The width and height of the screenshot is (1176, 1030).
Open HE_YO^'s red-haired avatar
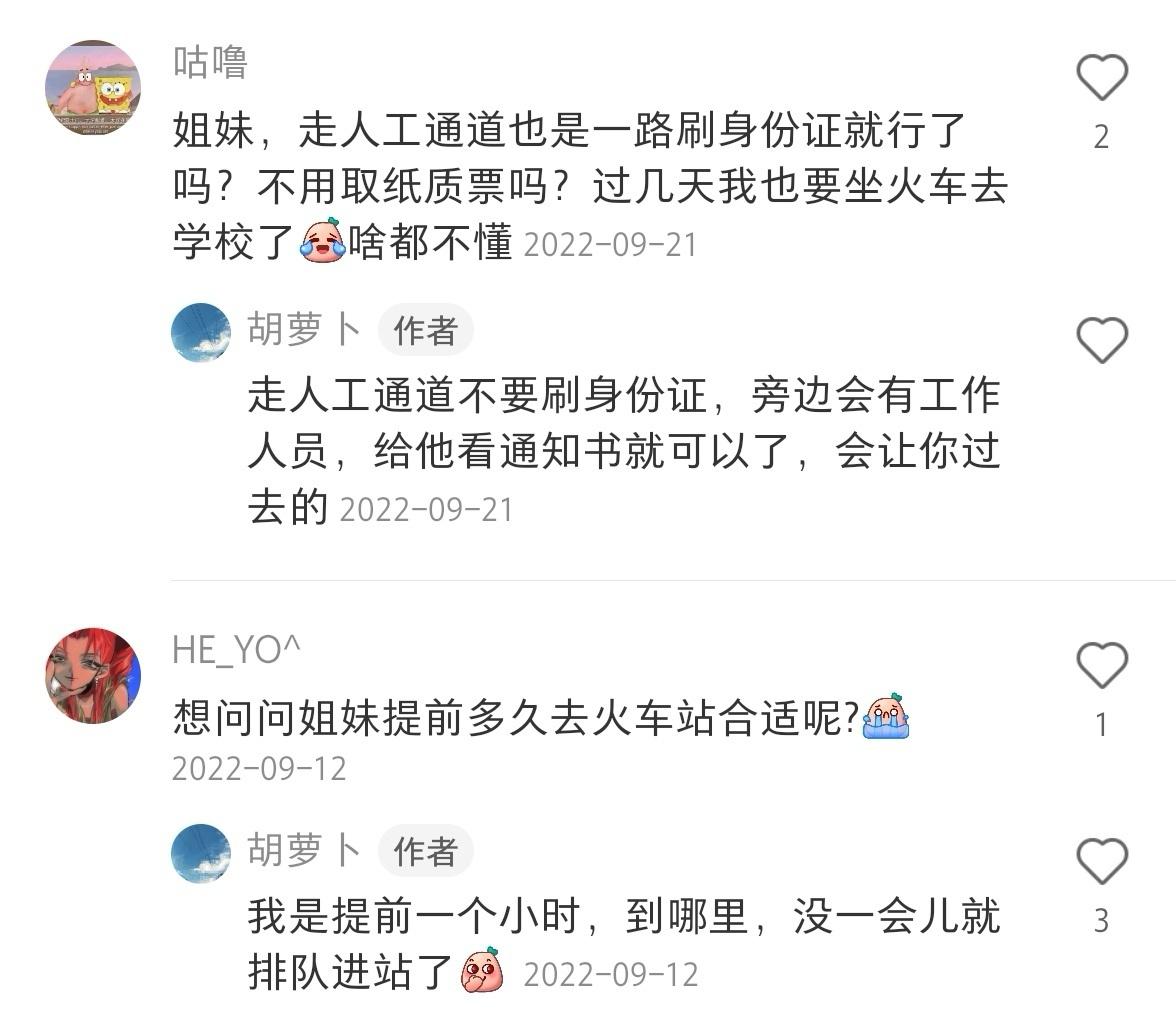click(x=93, y=675)
